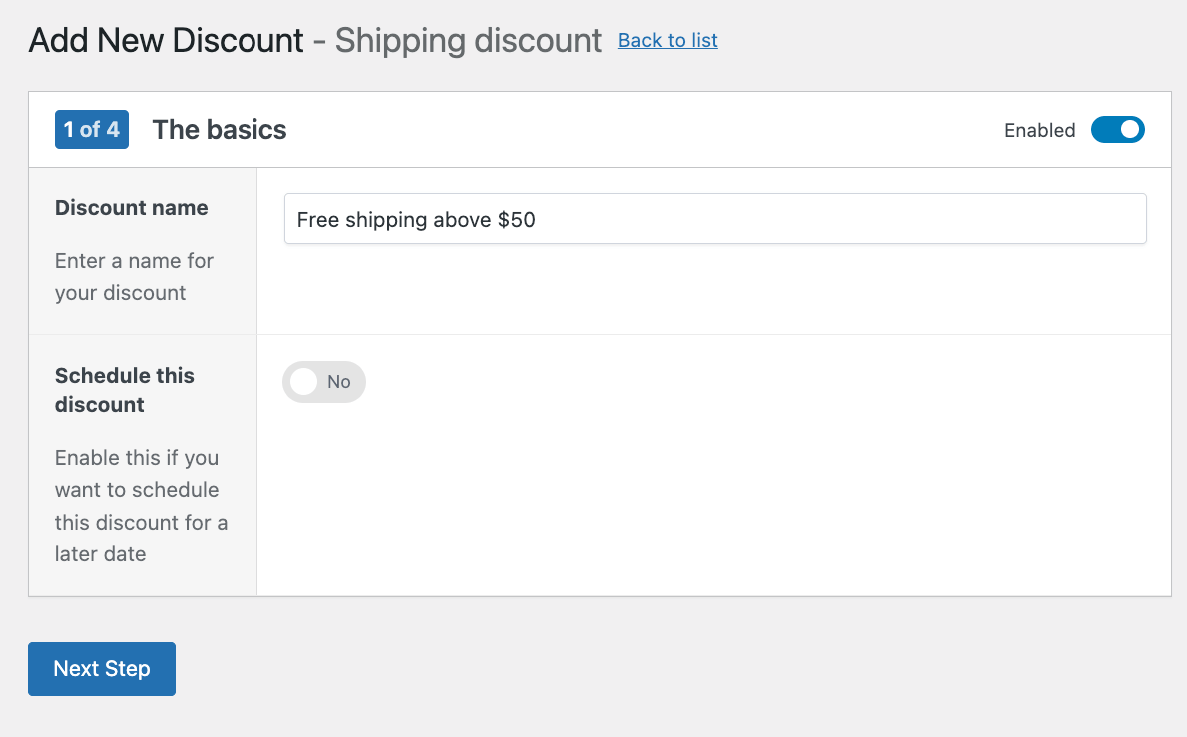Click "The basics" section heading
The height and width of the screenshot is (737, 1187).
(219, 130)
